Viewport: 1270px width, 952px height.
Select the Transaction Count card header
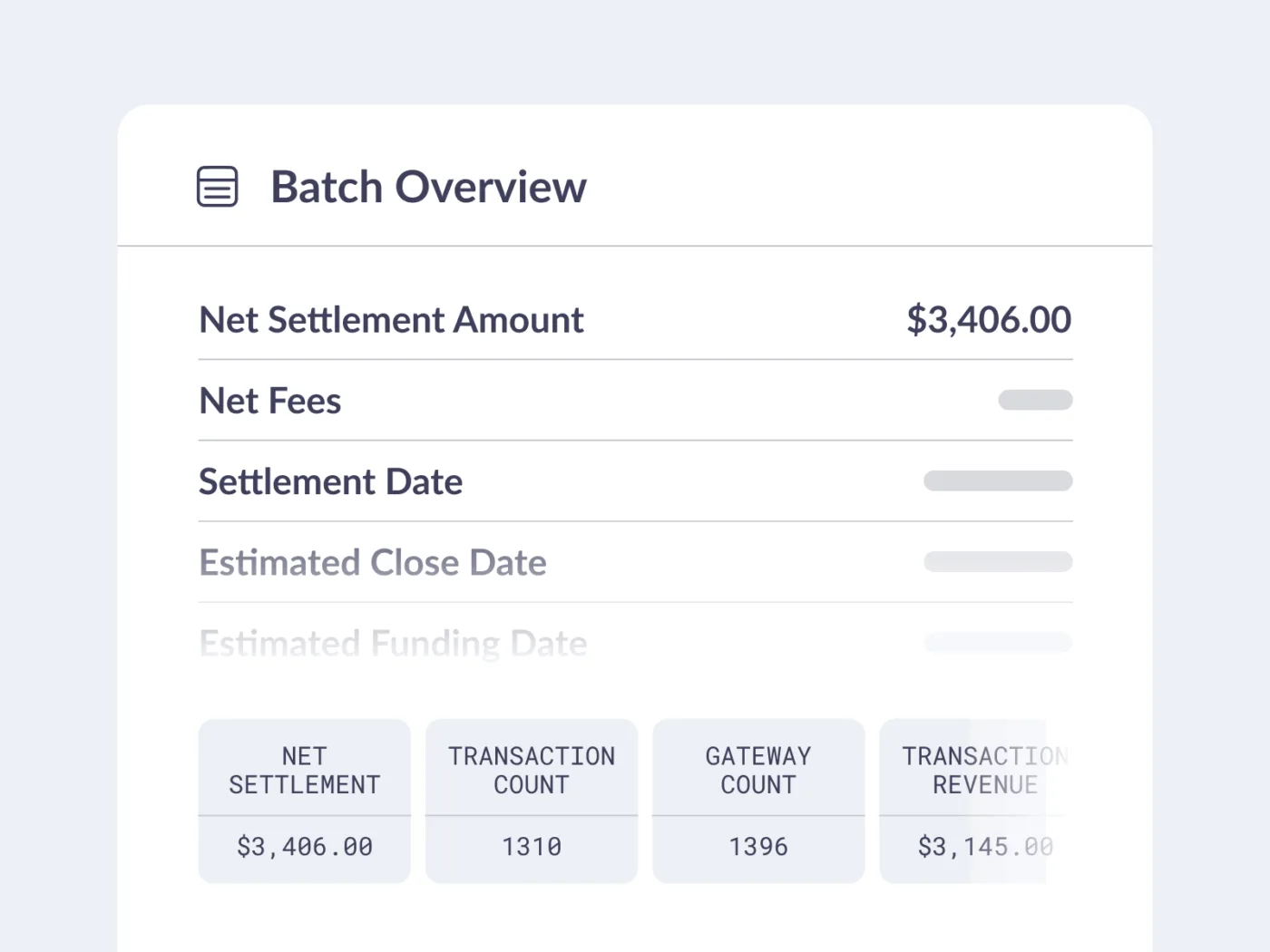532,770
